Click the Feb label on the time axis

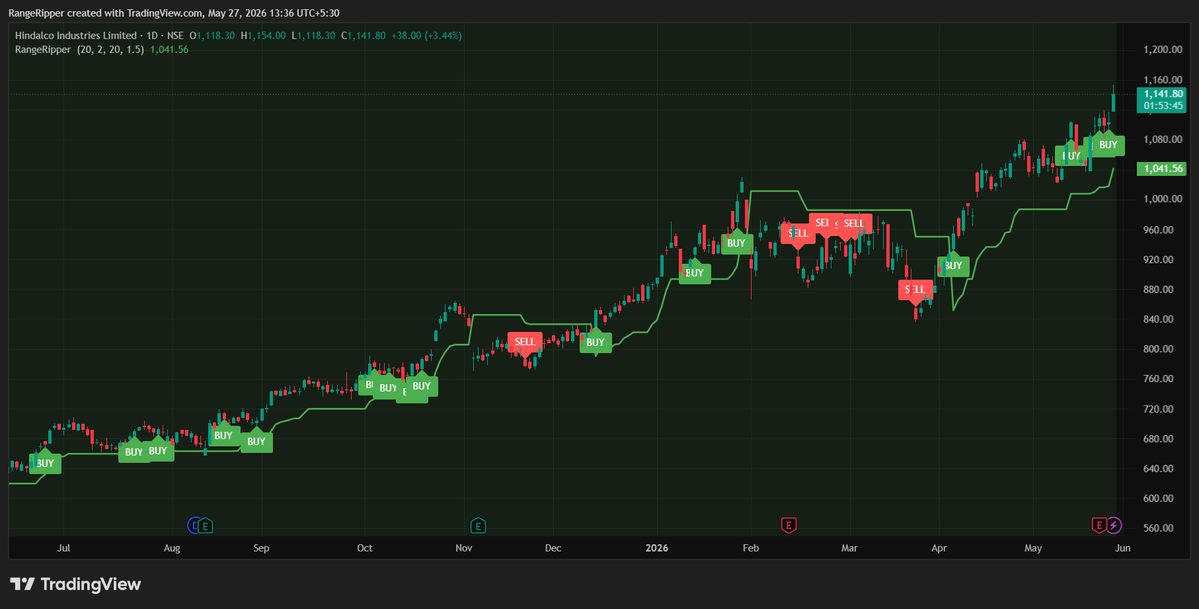click(751, 548)
